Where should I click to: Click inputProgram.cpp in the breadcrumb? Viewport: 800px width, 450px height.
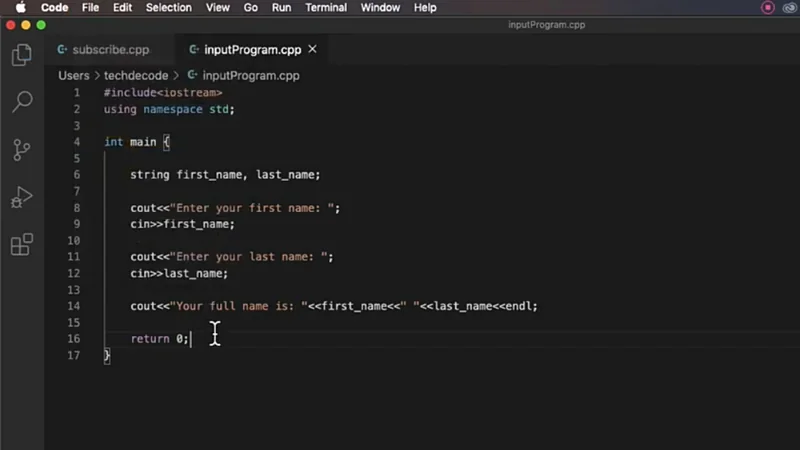[250, 75]
